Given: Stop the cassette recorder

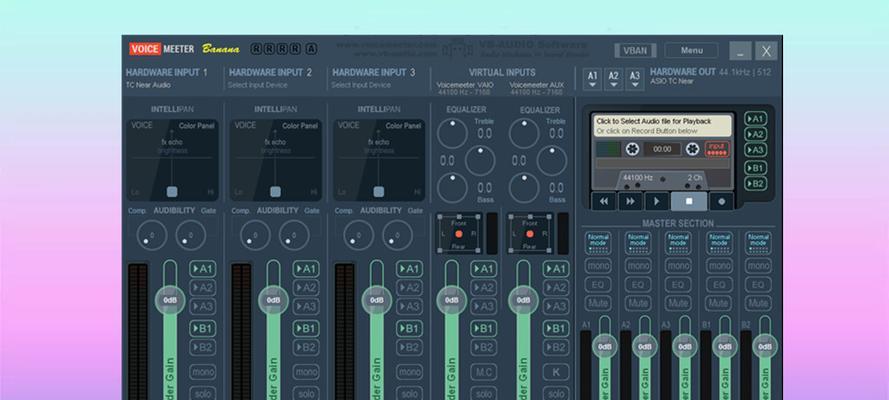Looking at the screenshot, I should click(689, 201).
